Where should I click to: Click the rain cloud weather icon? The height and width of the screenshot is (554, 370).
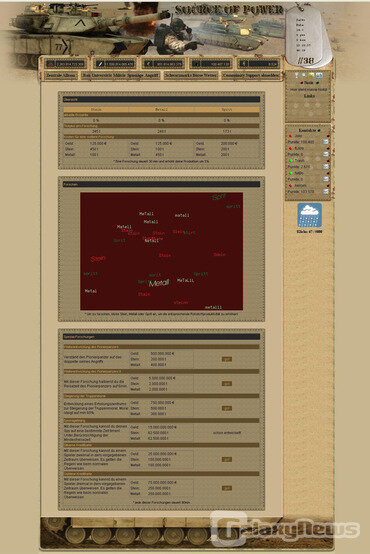[309, 215]
